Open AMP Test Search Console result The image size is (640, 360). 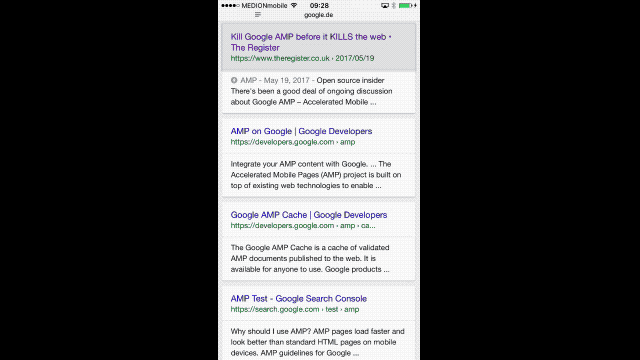pyautogui.click(x=299, y=298)
